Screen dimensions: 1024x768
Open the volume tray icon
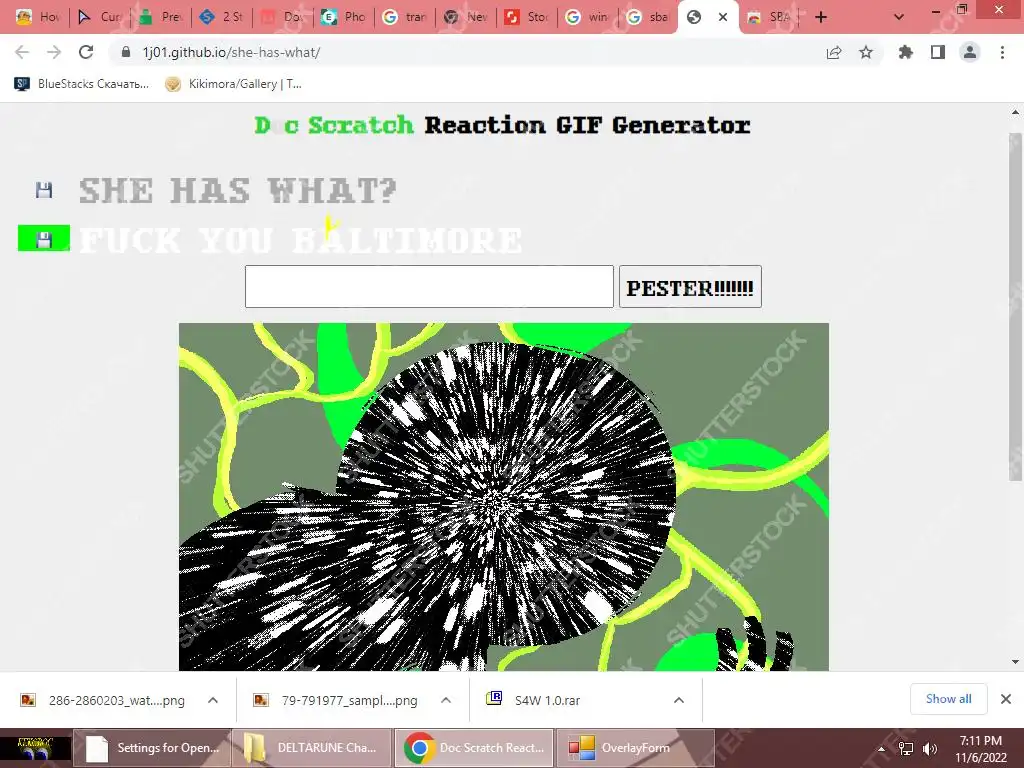(x=930, y=748)
